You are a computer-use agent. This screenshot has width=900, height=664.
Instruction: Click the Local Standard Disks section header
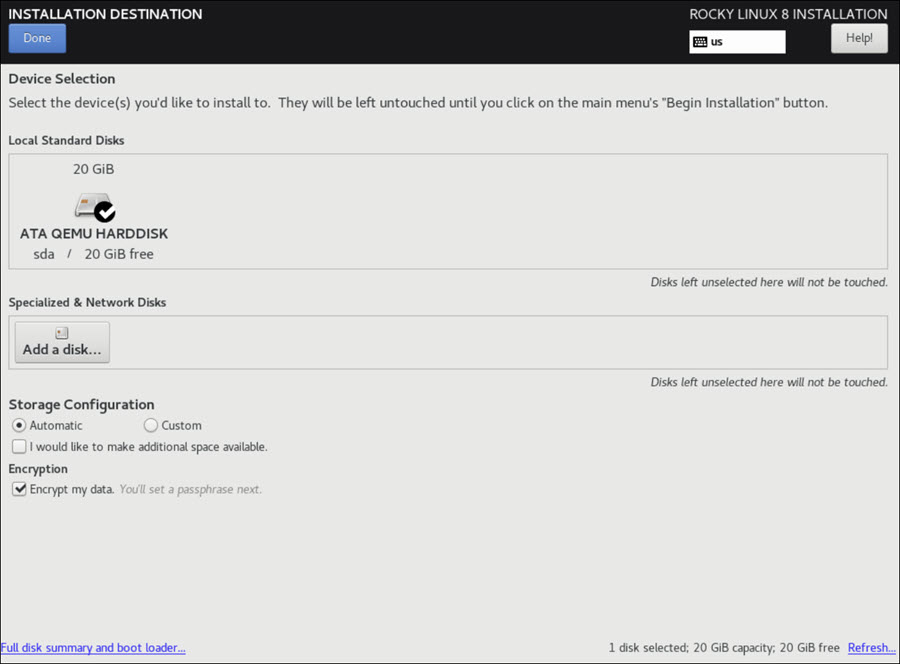[x=66, y=140]
